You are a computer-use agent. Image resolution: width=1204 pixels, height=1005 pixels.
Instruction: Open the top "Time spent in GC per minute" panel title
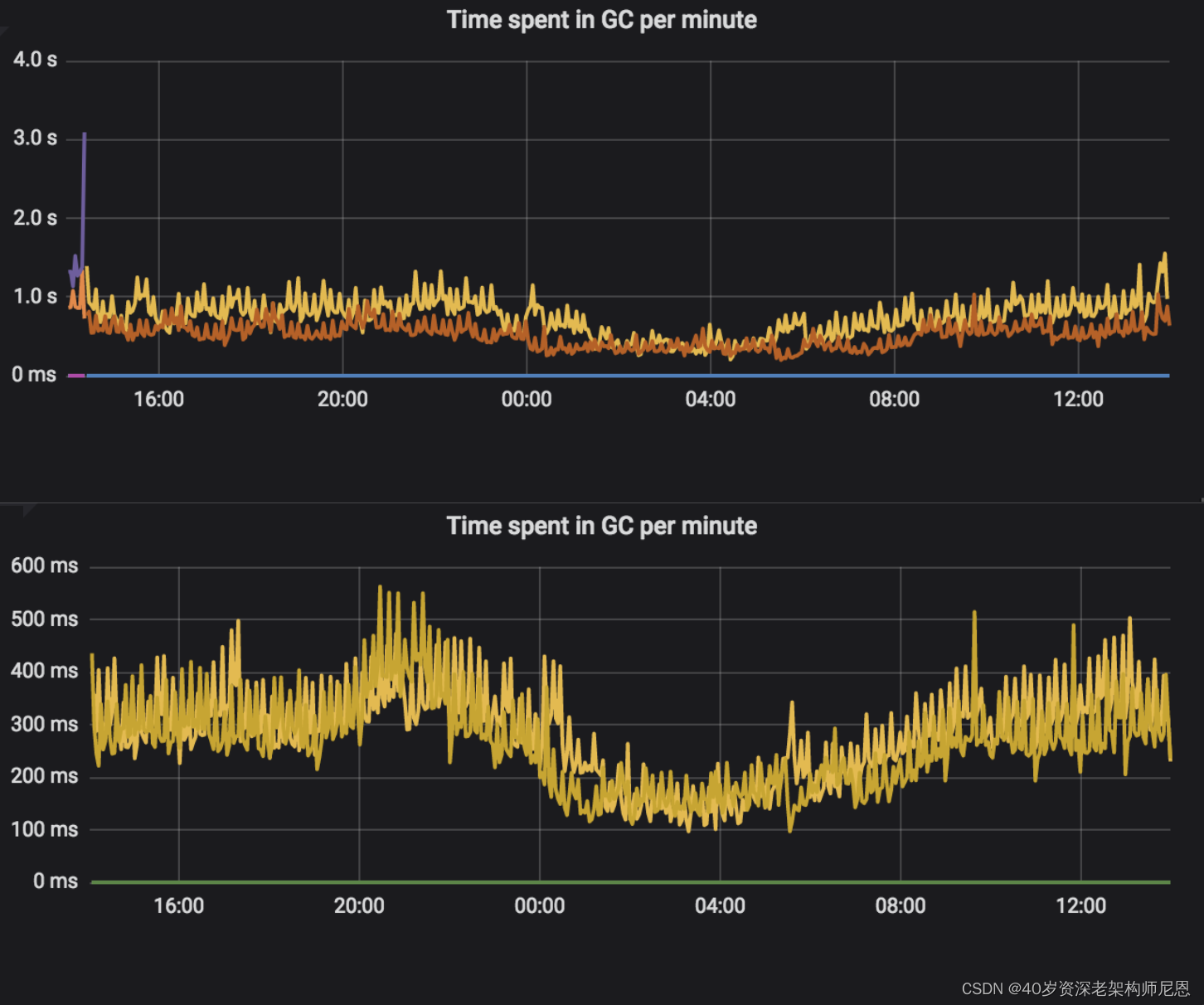602,20
